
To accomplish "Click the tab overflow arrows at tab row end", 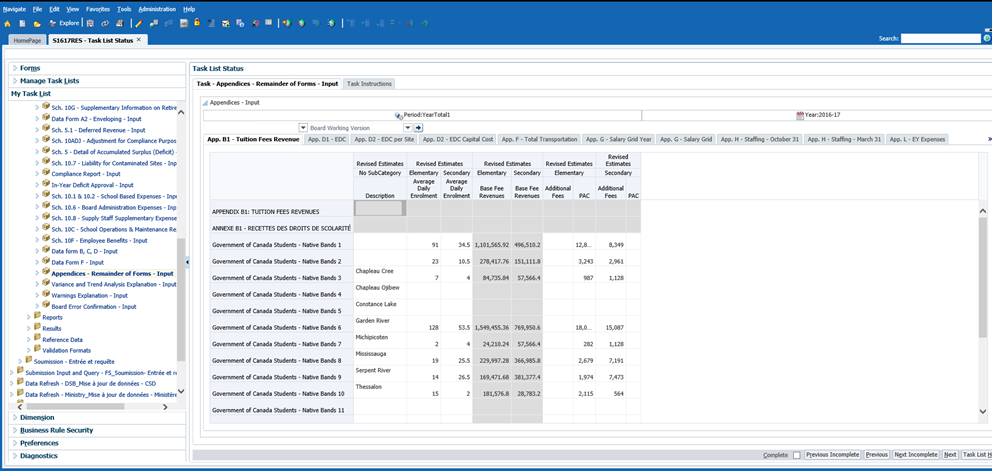I will pyautogui.click(x=989, y=139).
